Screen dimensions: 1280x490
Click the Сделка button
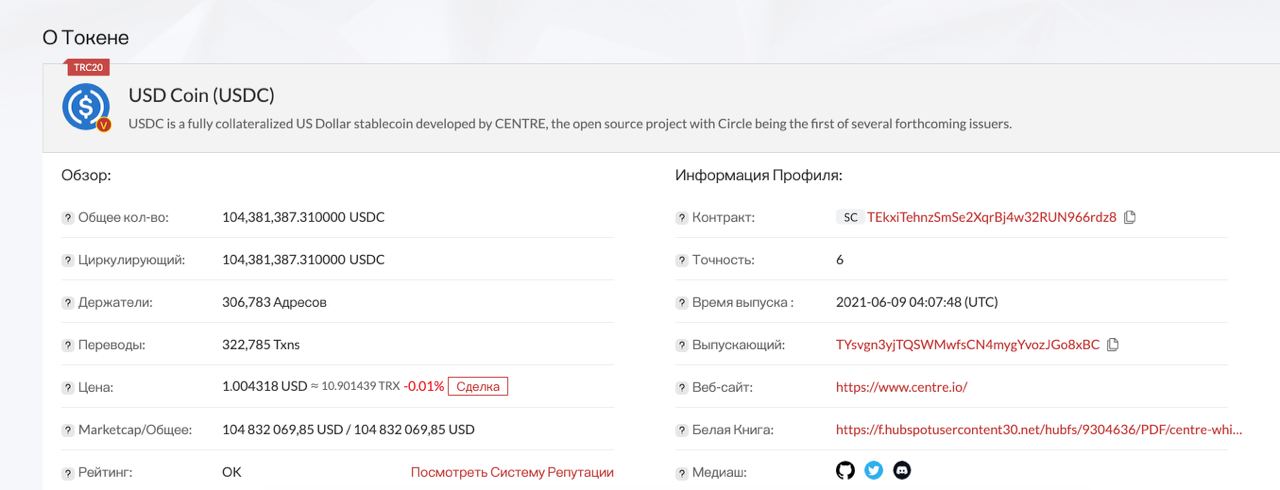point(478,386)
